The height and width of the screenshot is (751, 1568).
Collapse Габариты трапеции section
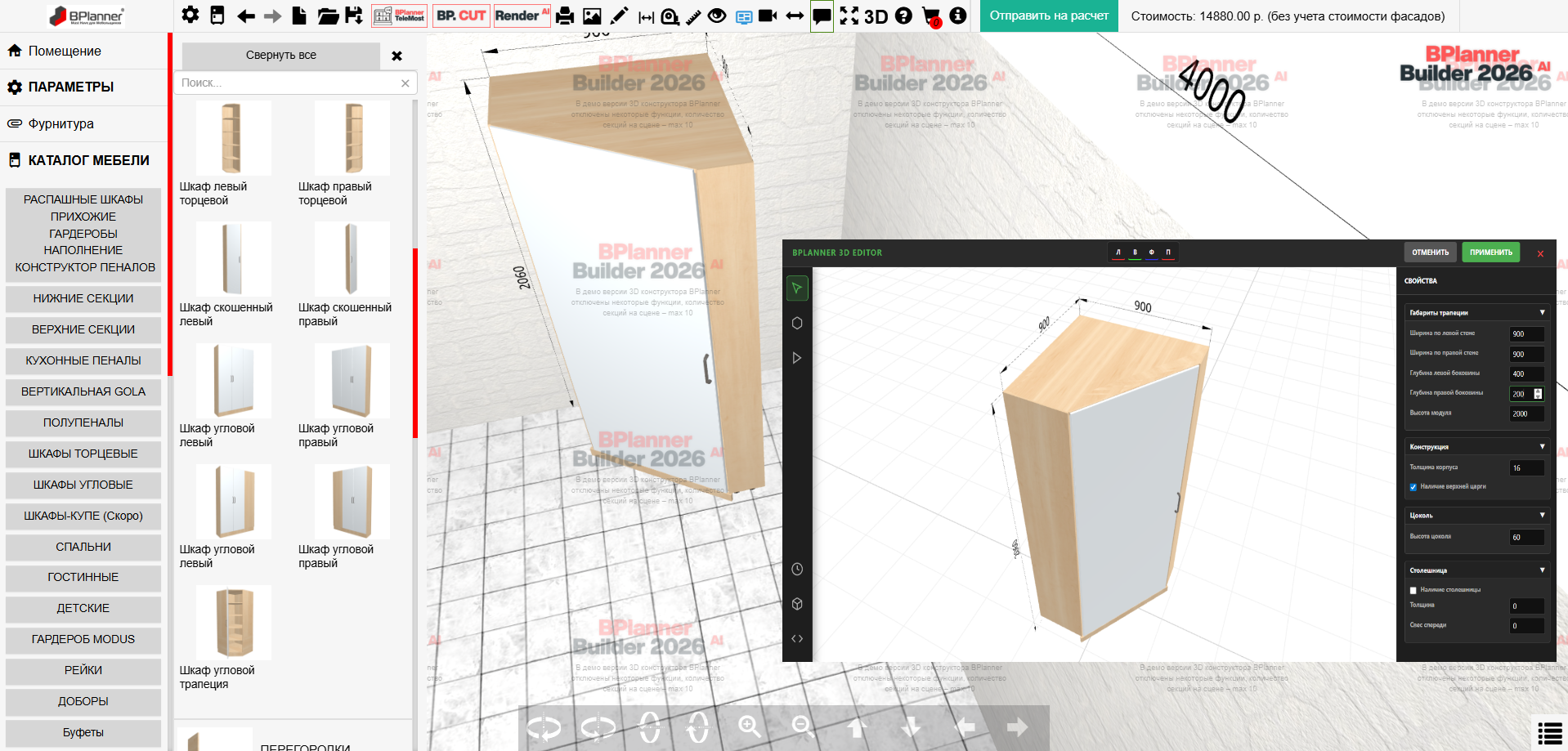click(x=1476, y=312)
